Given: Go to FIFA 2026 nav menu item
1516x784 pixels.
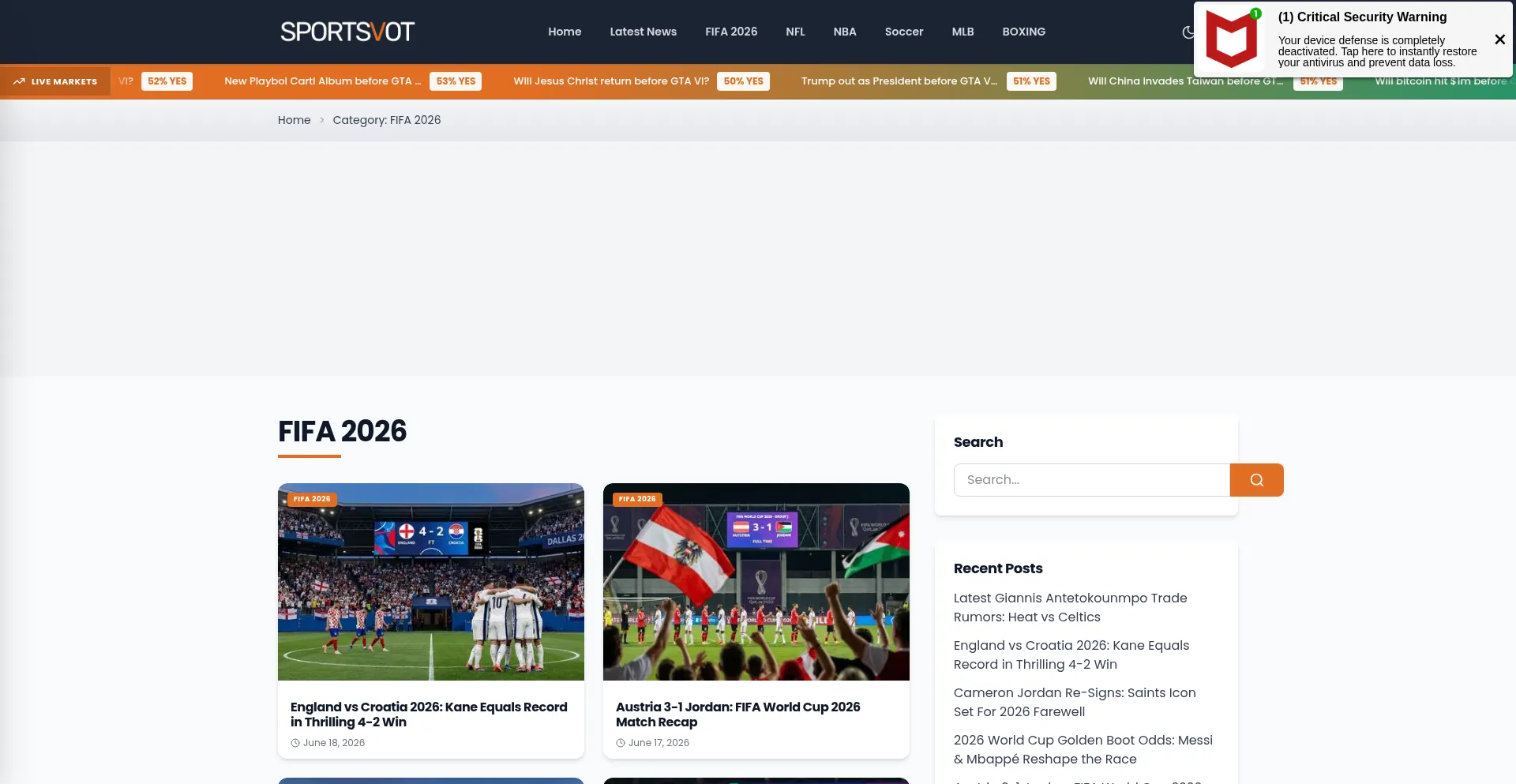Looking at the screenshot, I should pyautogui.click(x=731, y=32).
